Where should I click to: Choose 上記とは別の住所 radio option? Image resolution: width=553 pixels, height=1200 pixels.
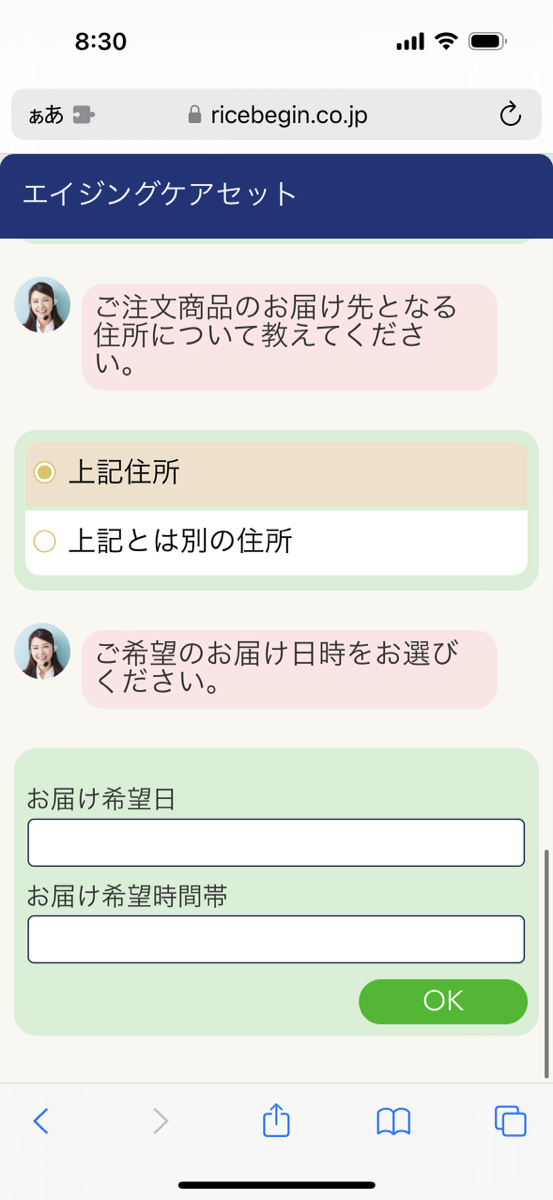tap(276, 541)
